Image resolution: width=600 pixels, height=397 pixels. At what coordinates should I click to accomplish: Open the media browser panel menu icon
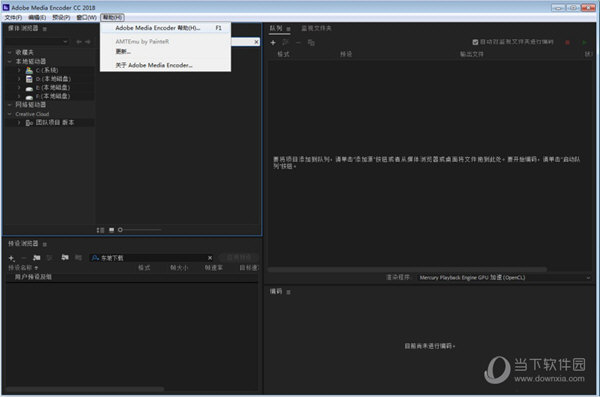(x=45, y=29)
